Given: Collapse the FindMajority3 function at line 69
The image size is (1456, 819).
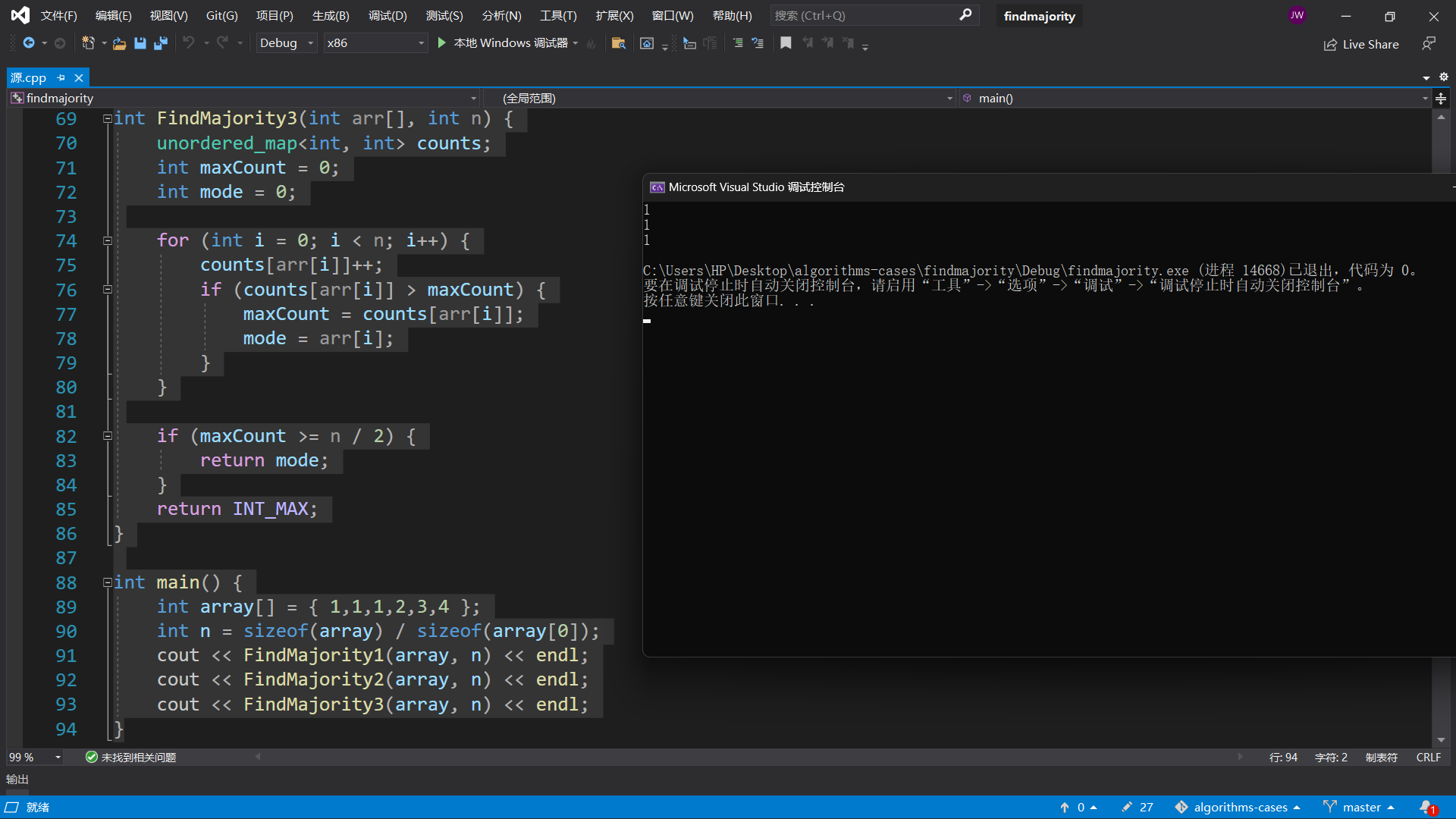Looking at the screenshot, I should click(108, 118).
